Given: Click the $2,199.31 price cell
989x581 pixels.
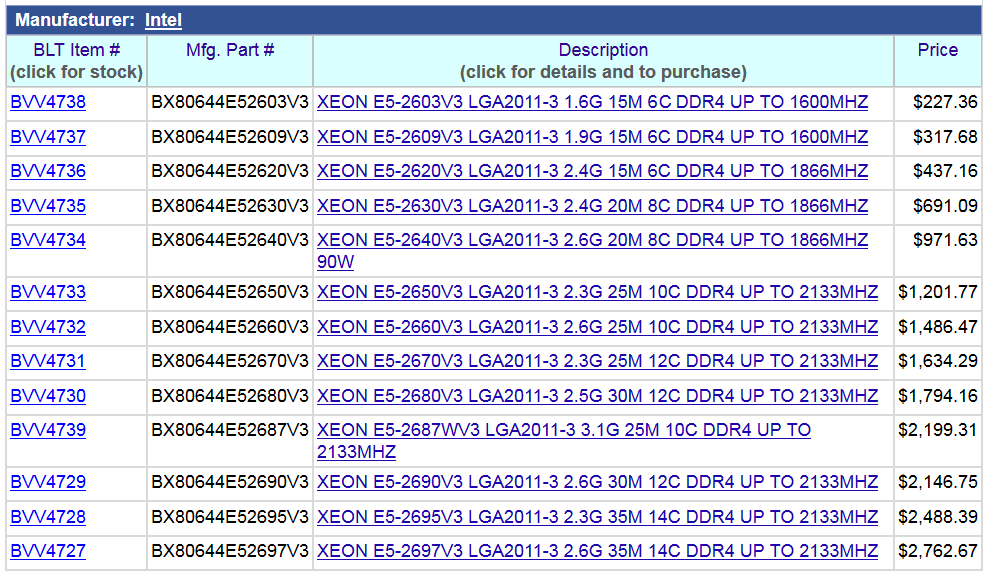Looking at the screenshot, I should (x=938, y=440).
